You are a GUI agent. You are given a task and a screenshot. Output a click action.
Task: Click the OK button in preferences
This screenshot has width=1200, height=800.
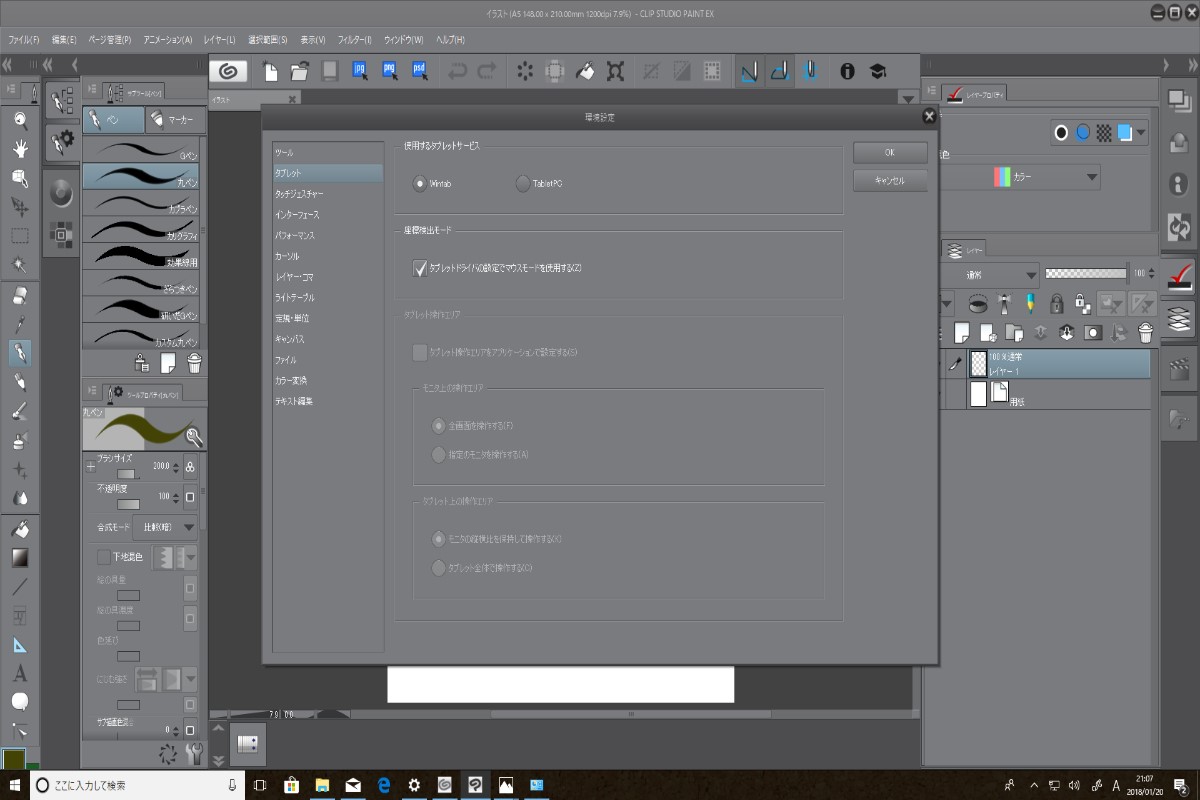(890, 153)
